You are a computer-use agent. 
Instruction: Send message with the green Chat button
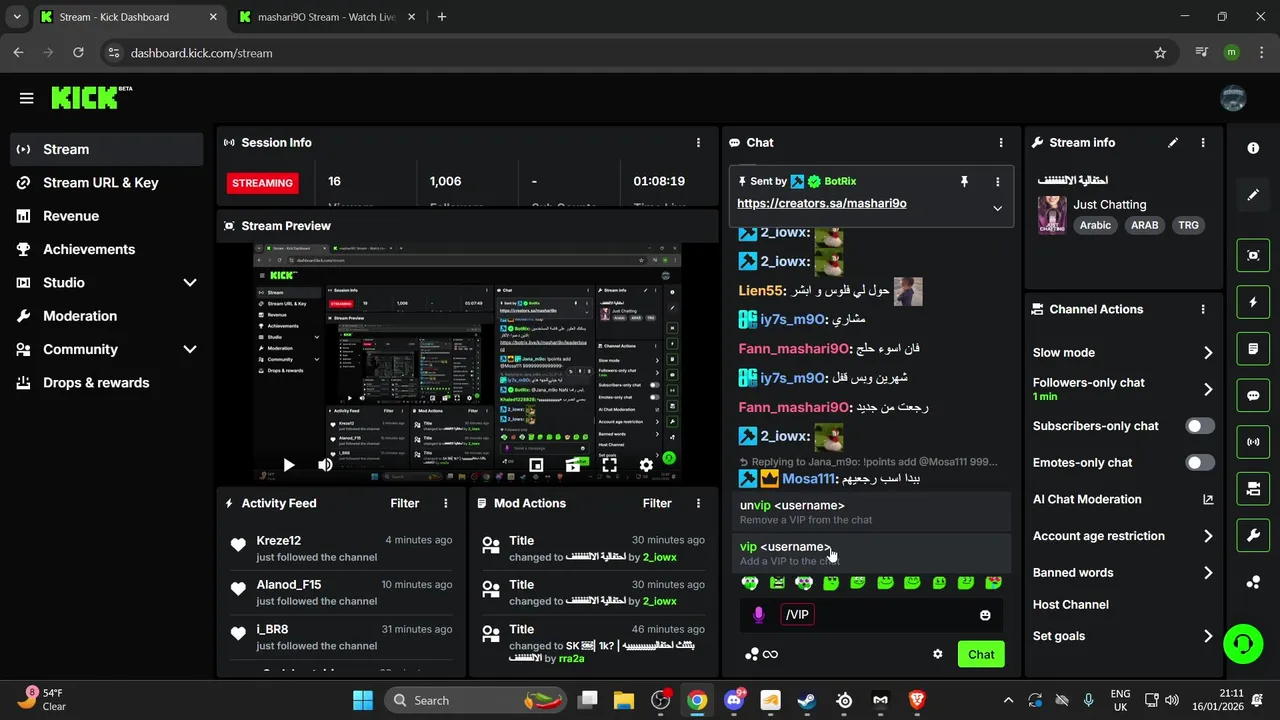tap(981, 655)
